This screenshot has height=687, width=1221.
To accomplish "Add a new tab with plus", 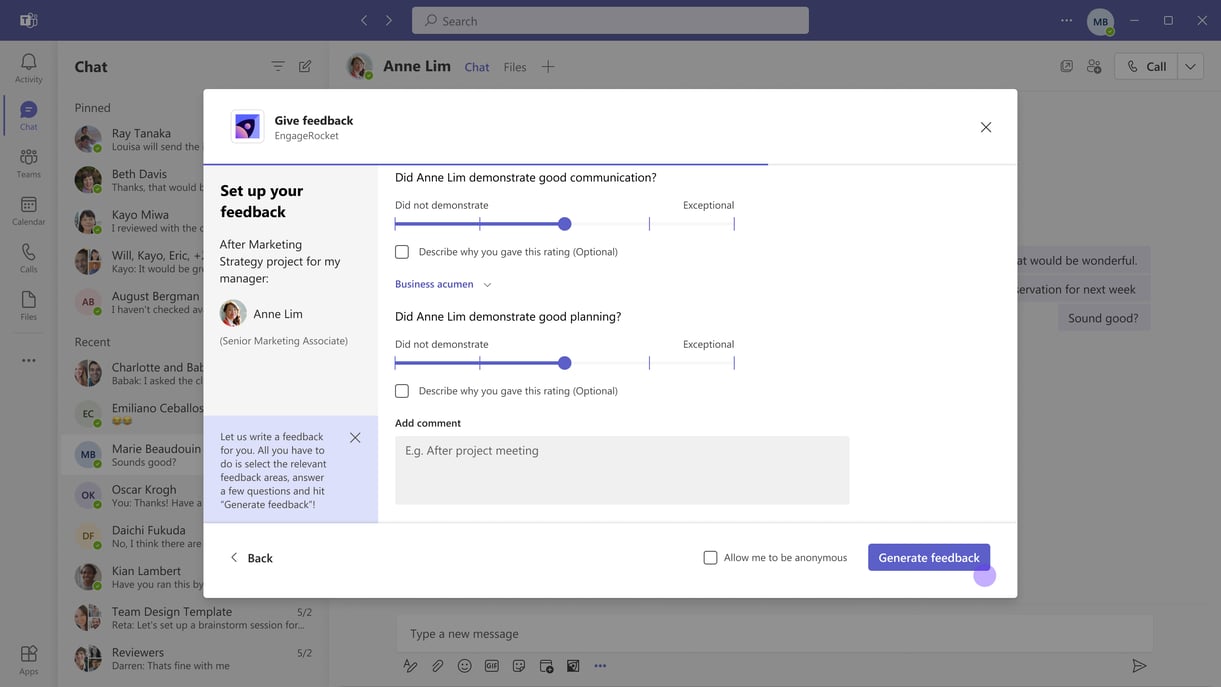I will [x=548, y=67].
